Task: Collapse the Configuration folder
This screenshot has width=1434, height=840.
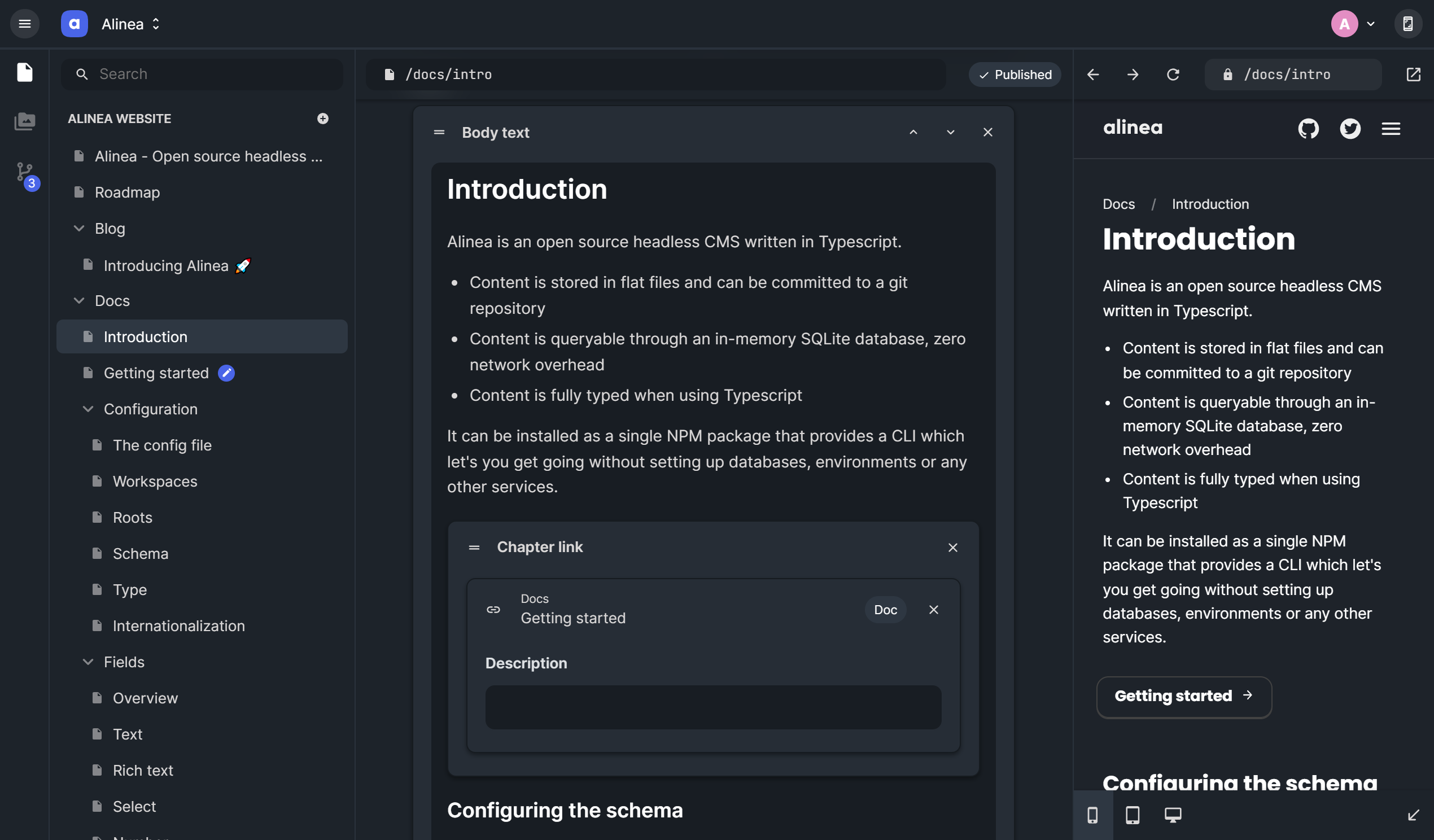Action: coord(88,409)
